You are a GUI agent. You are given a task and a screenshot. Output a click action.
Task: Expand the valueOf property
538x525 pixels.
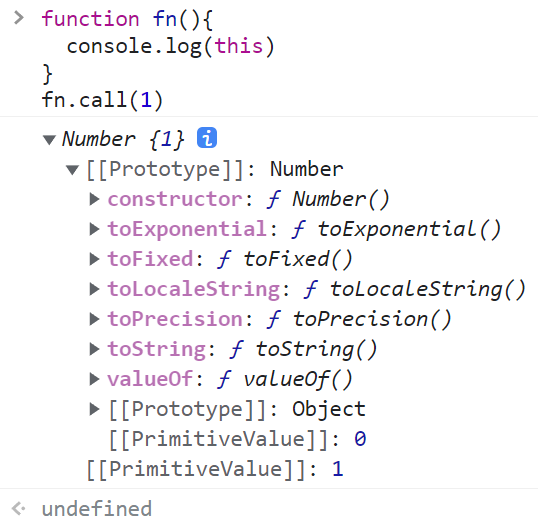94,379
